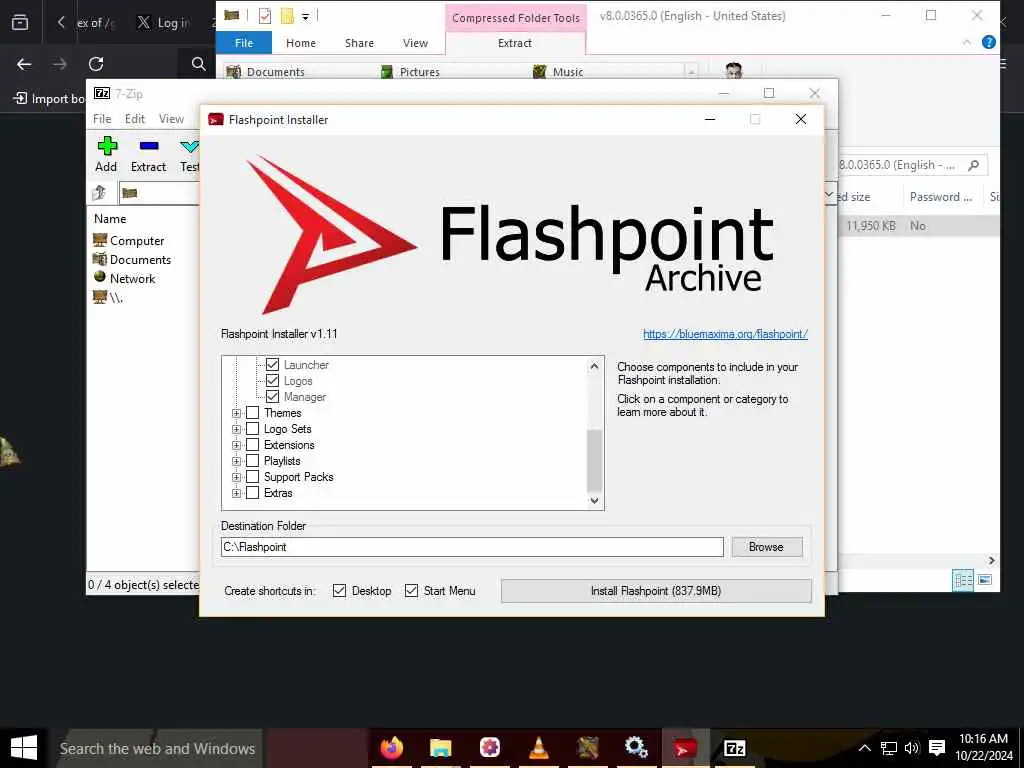Click the Import bookmarks button in browser
Image resolution: width=1024 pixels, height=768 pixels.
[x=49, y=99]
